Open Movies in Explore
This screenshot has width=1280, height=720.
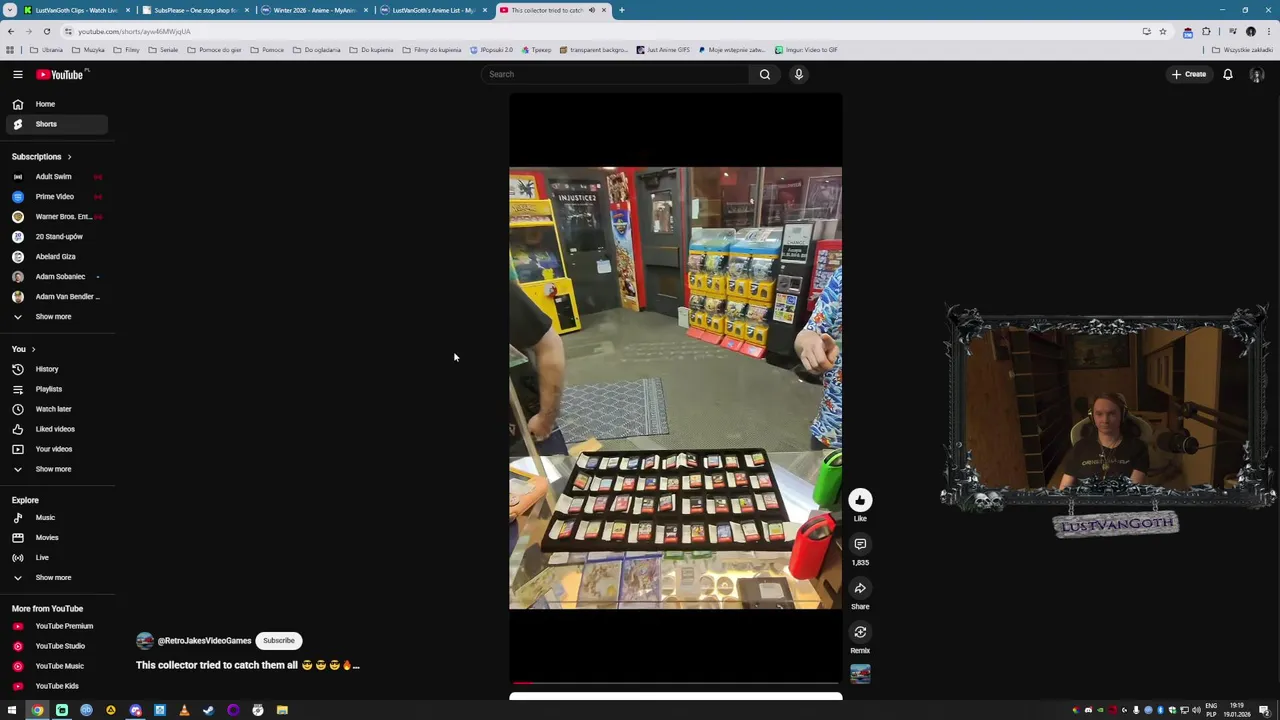click(57, 537)
